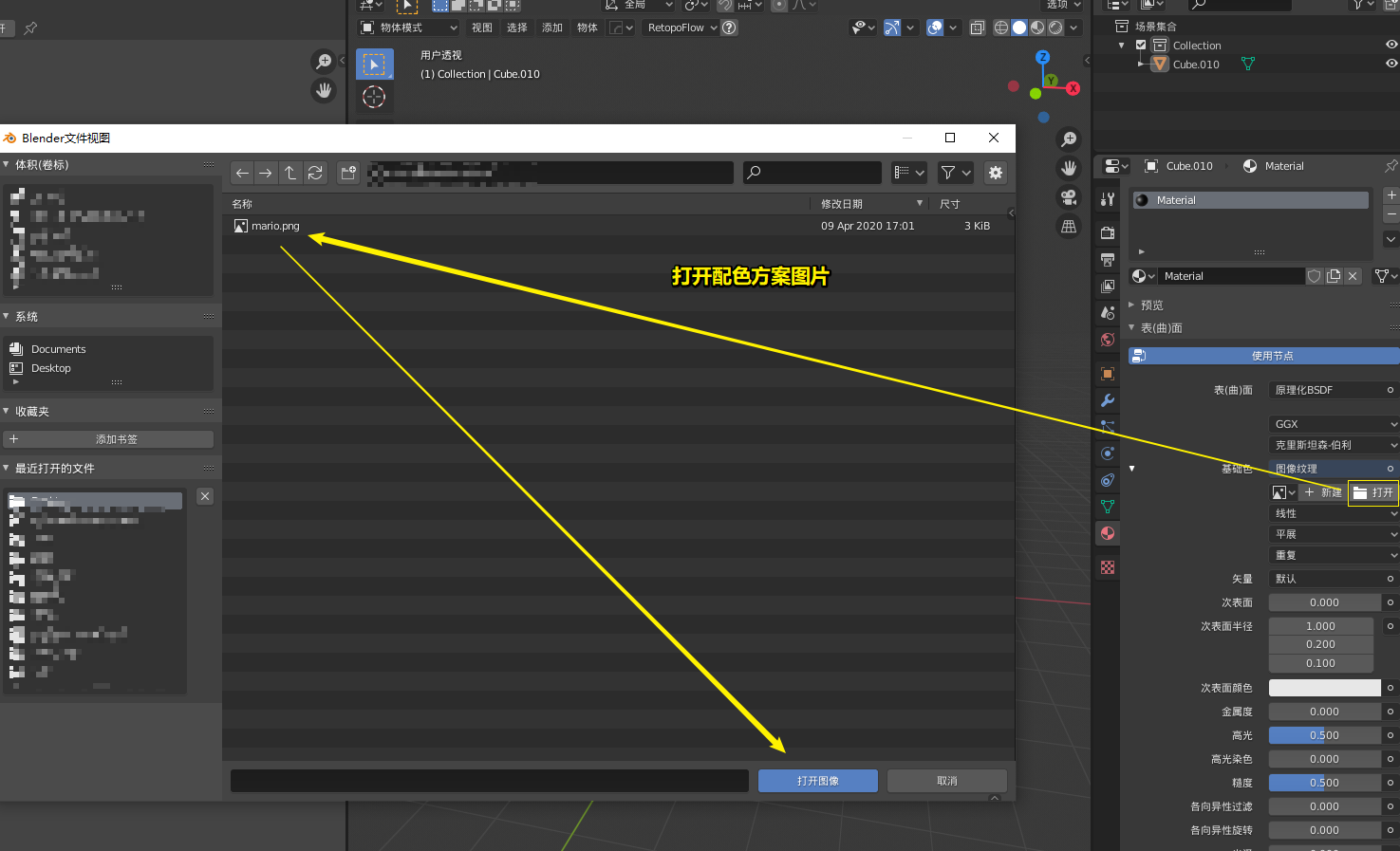Click 打开 to open an image texture
Image resolution: width=1400 pixels, height=851 pixels.
coord(1373,492)
